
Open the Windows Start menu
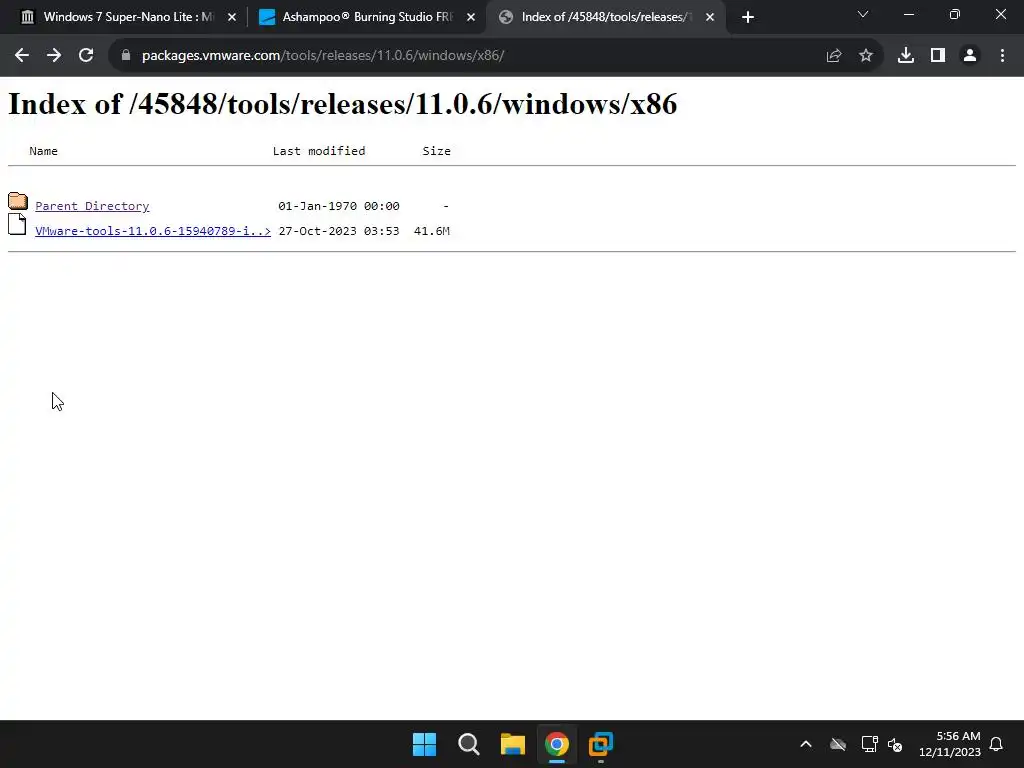424,744
